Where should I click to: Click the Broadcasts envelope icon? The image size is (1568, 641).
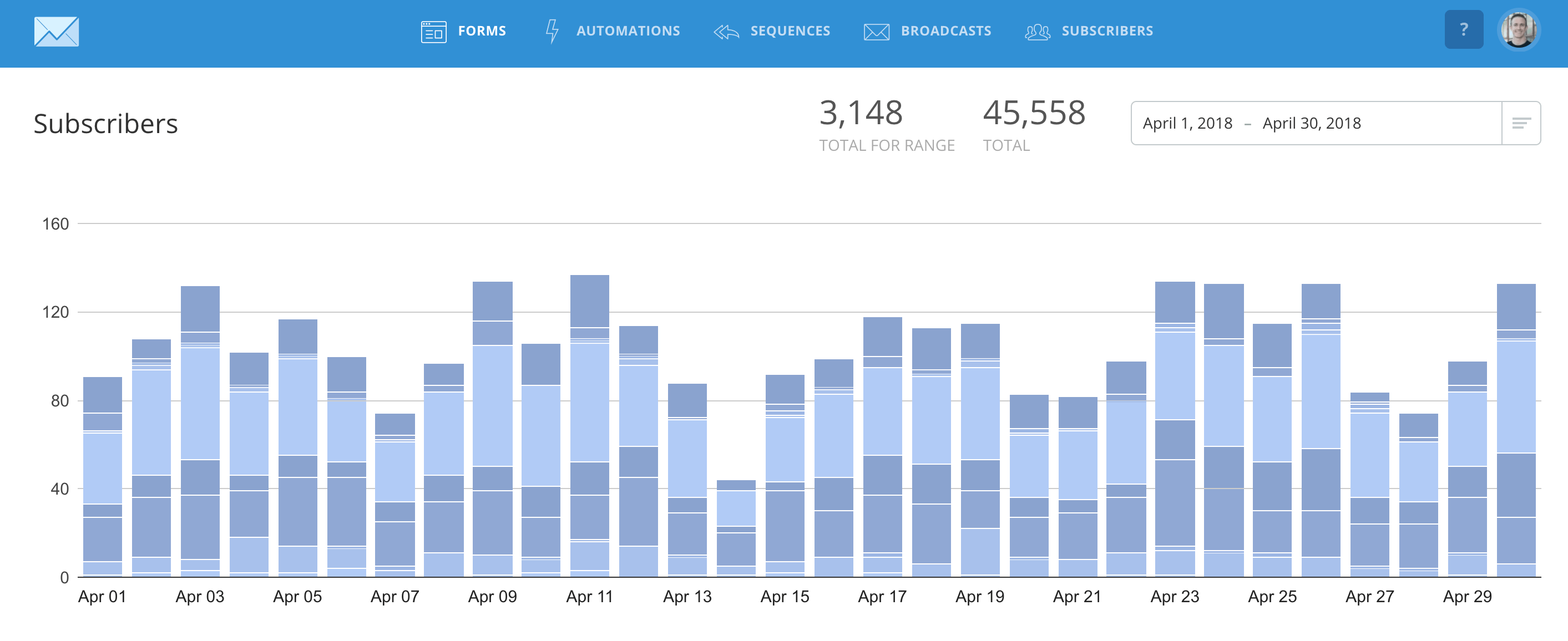876,31
